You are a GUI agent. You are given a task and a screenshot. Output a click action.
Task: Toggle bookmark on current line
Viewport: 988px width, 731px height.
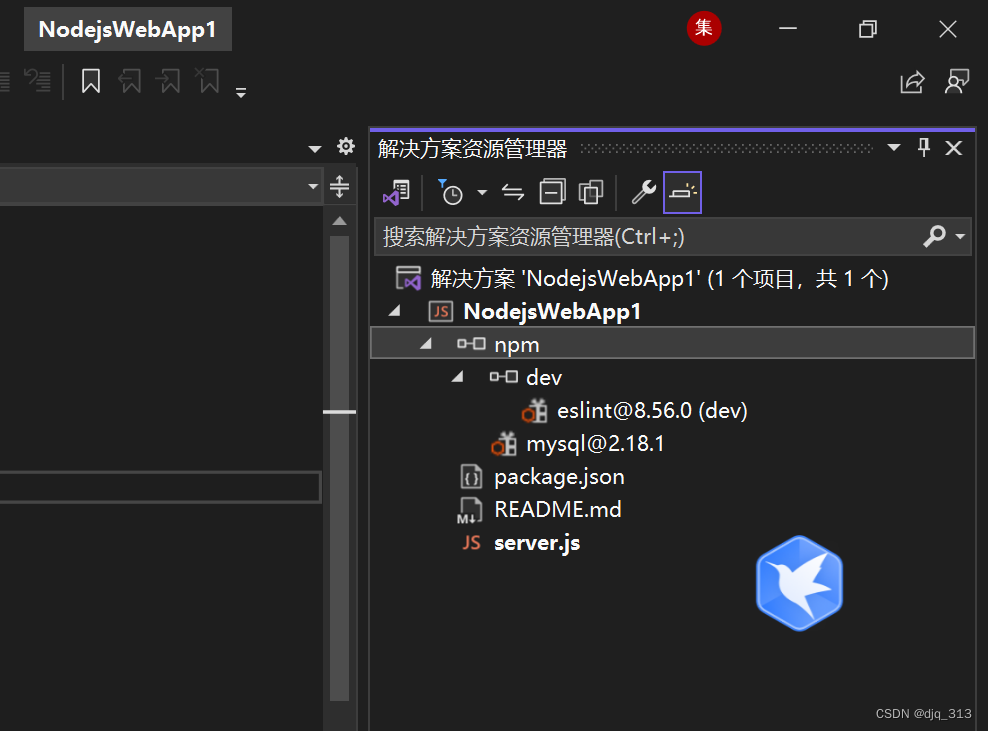pyautogui.click(x=91, y=81)
